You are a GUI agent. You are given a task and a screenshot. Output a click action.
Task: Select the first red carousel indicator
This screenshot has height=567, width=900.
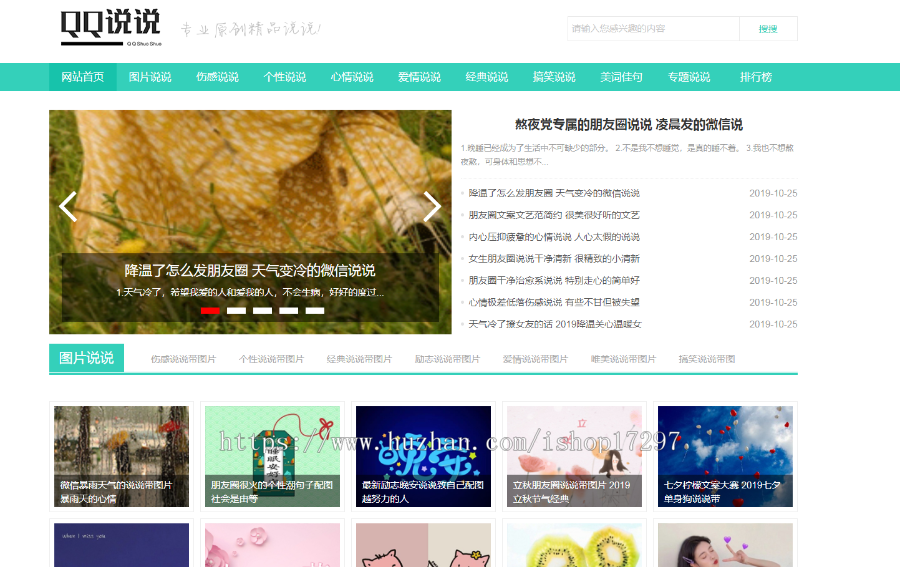tap(210, 310)
